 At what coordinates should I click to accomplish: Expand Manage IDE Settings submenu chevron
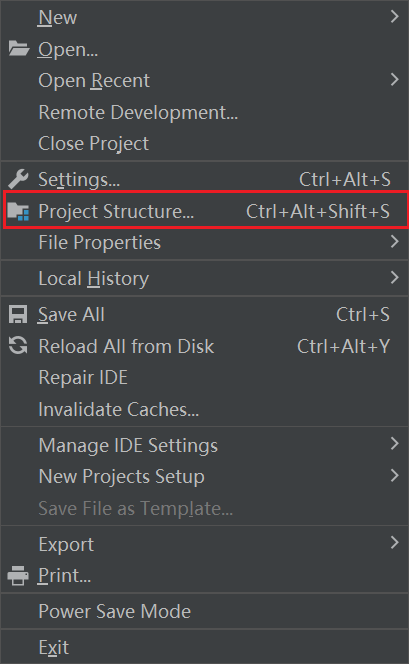395,444
